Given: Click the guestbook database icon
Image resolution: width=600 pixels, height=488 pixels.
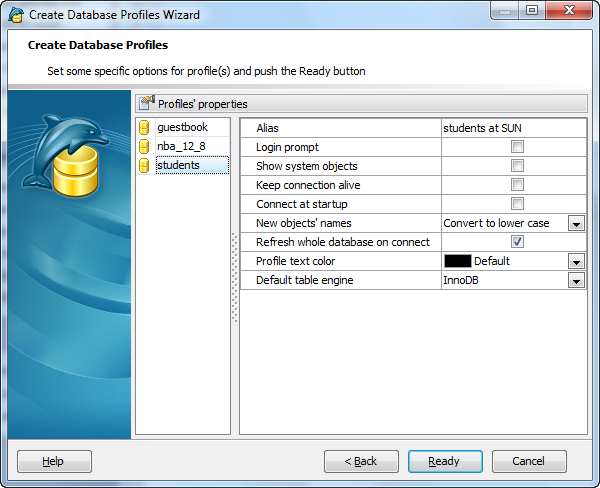Looking at the screenshot, I should [x=145, y=128].
